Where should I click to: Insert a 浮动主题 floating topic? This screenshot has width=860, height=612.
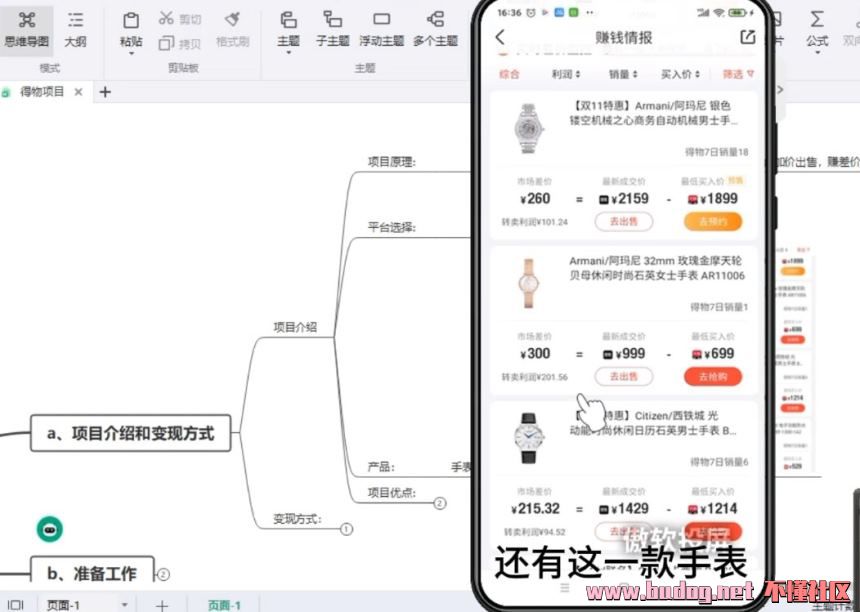381,30
